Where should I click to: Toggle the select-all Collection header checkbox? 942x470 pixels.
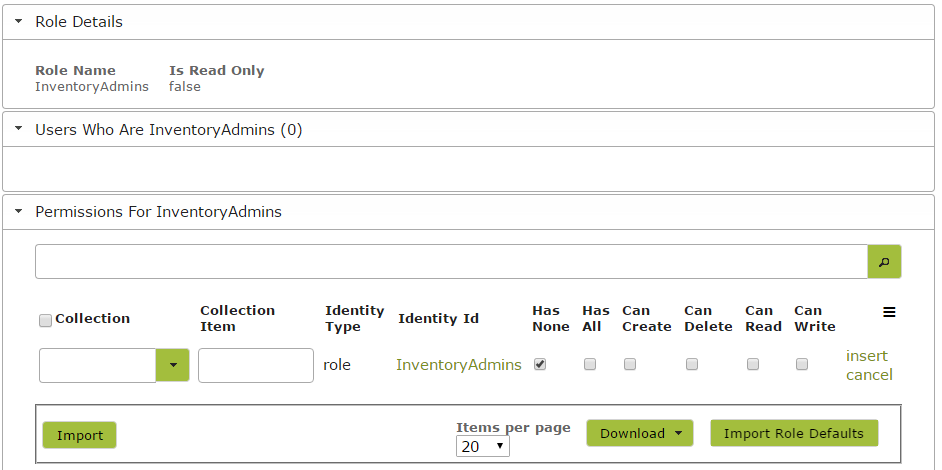pyautogui.click(x=45, y=320)
